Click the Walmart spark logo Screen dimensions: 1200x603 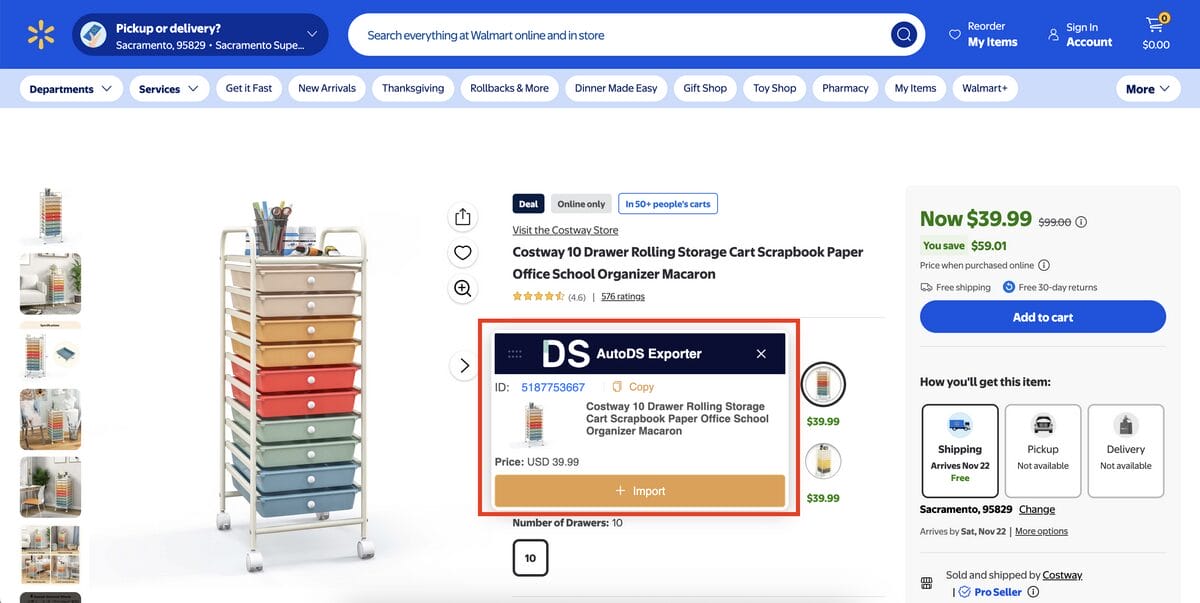tap(40, 34)
